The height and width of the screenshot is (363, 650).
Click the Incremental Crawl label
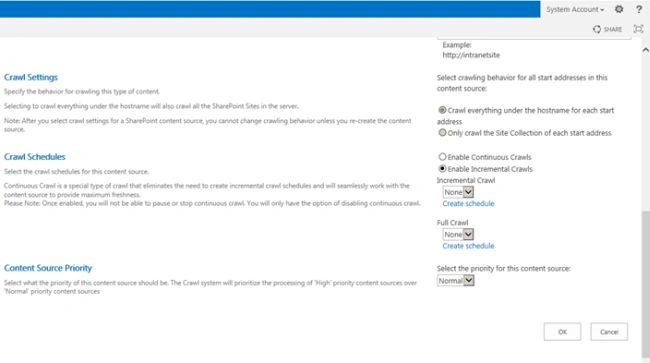coord(466,180)
